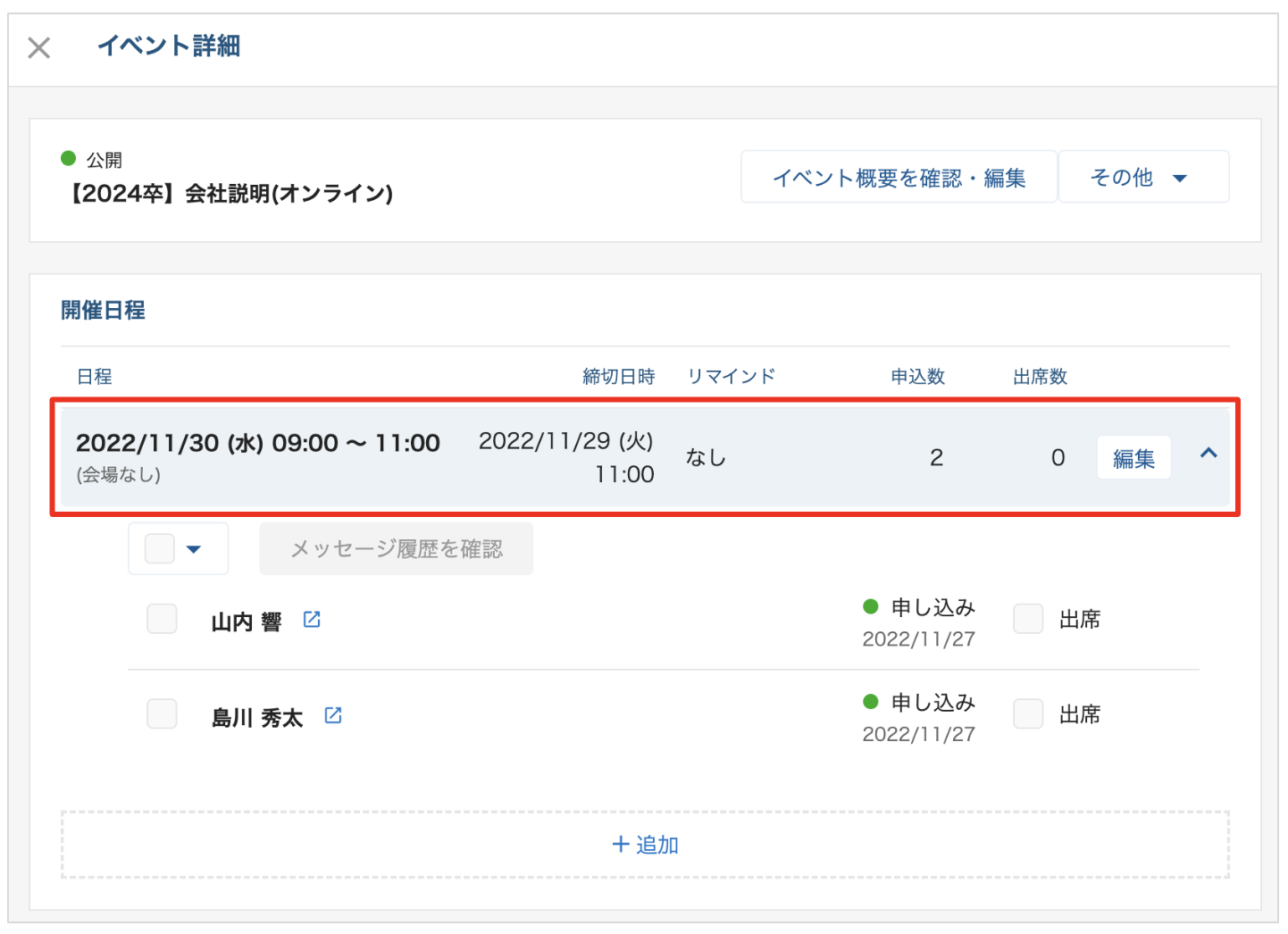Click the plus 追加 icon to add schedule
Viewport: 1288px width, 934px height.
(621, 845)
